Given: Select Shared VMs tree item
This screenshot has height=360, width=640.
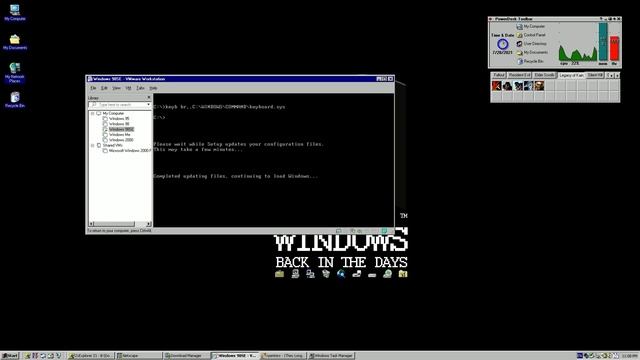Looking at the screenshot, I should coord(112,145).
